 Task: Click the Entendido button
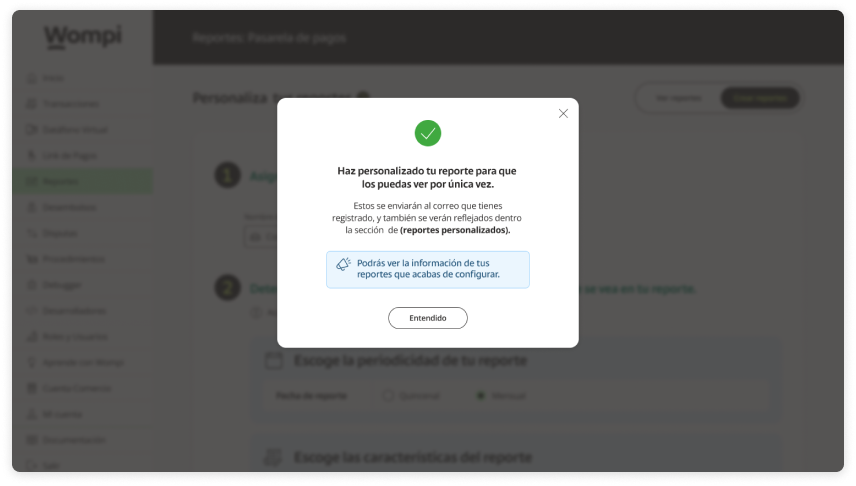pos(427,318)
